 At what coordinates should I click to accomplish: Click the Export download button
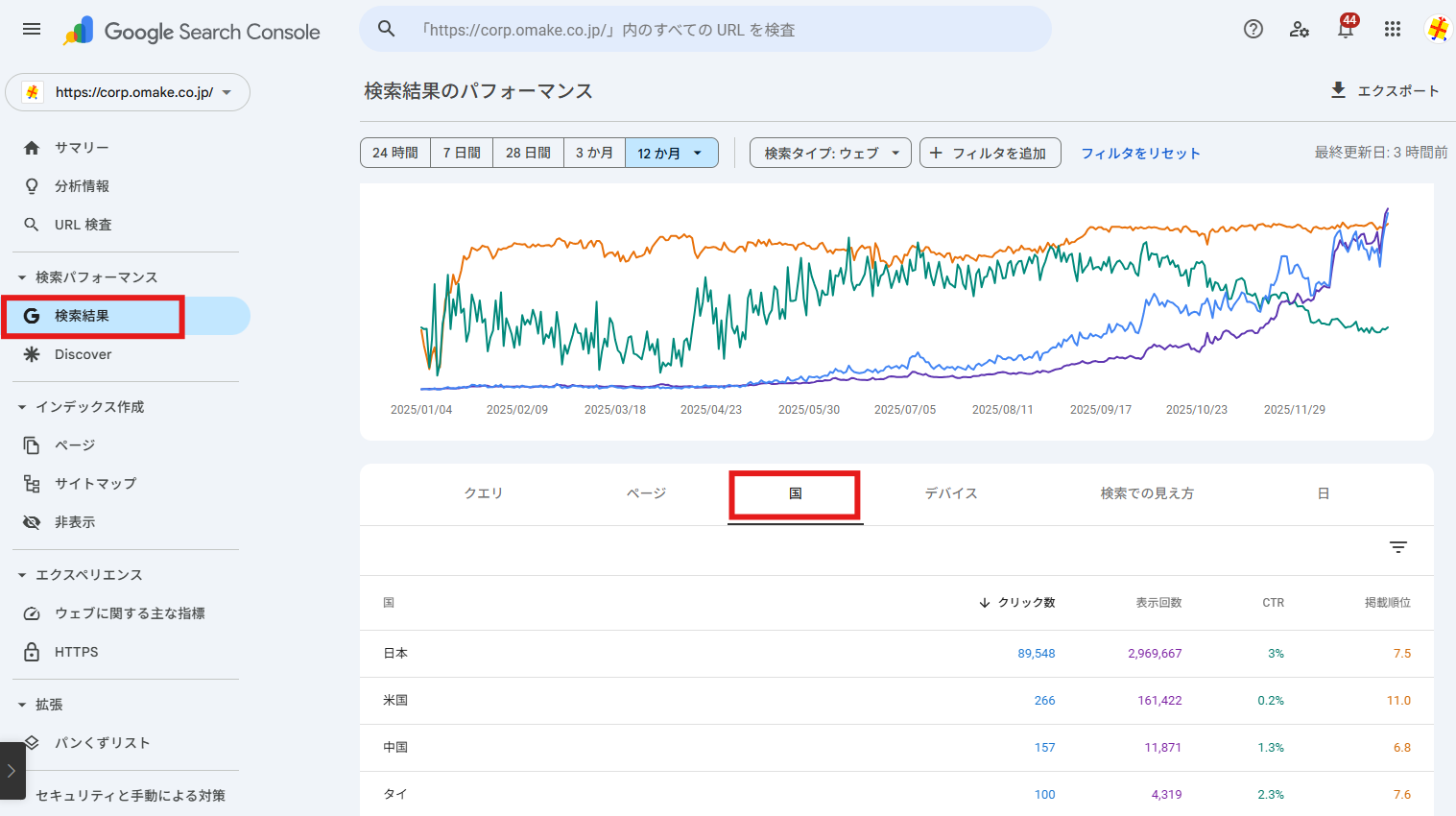coord(1384,90)
